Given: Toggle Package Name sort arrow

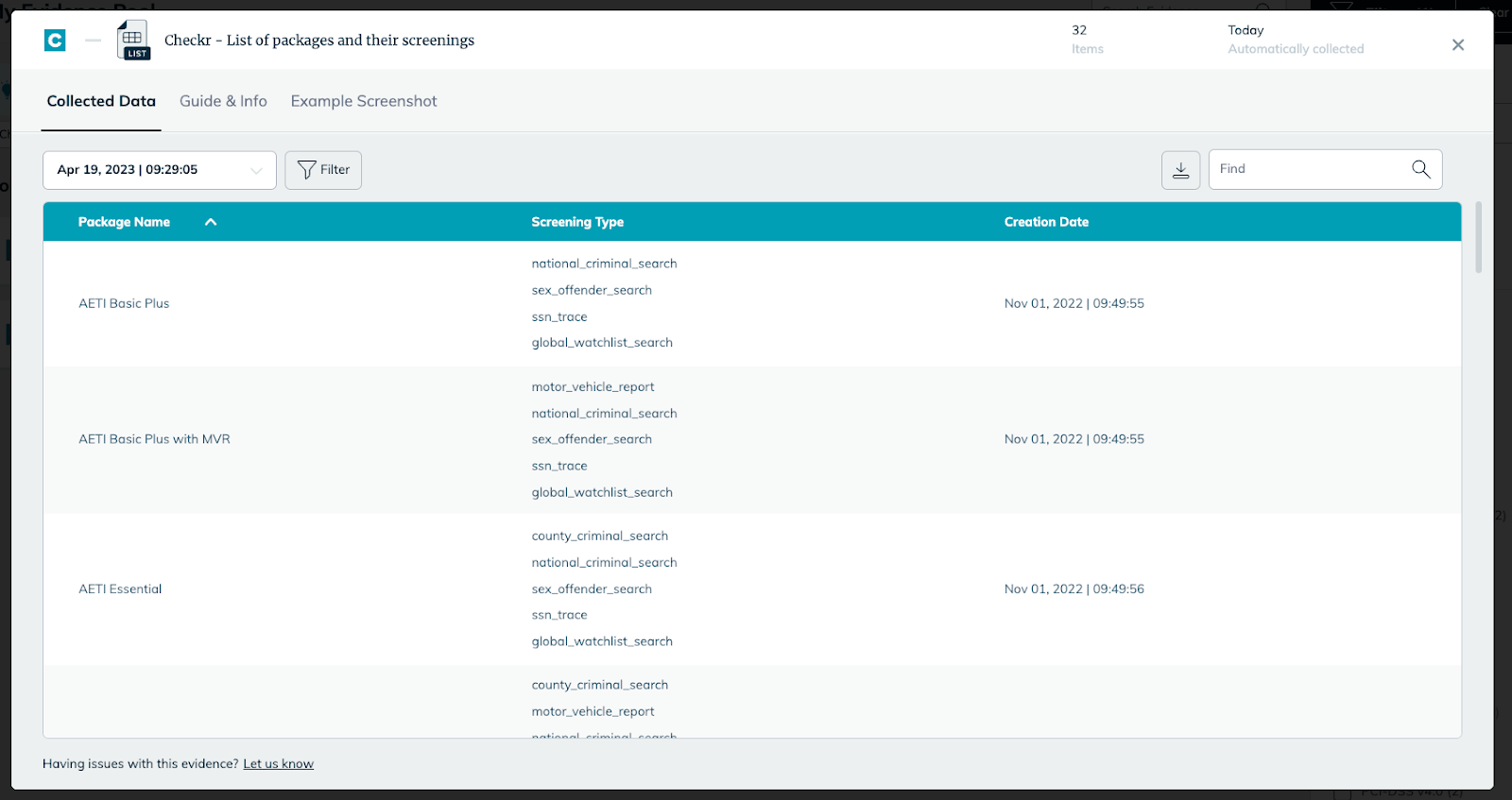Looking at the screenshot, I should [211, 222].
